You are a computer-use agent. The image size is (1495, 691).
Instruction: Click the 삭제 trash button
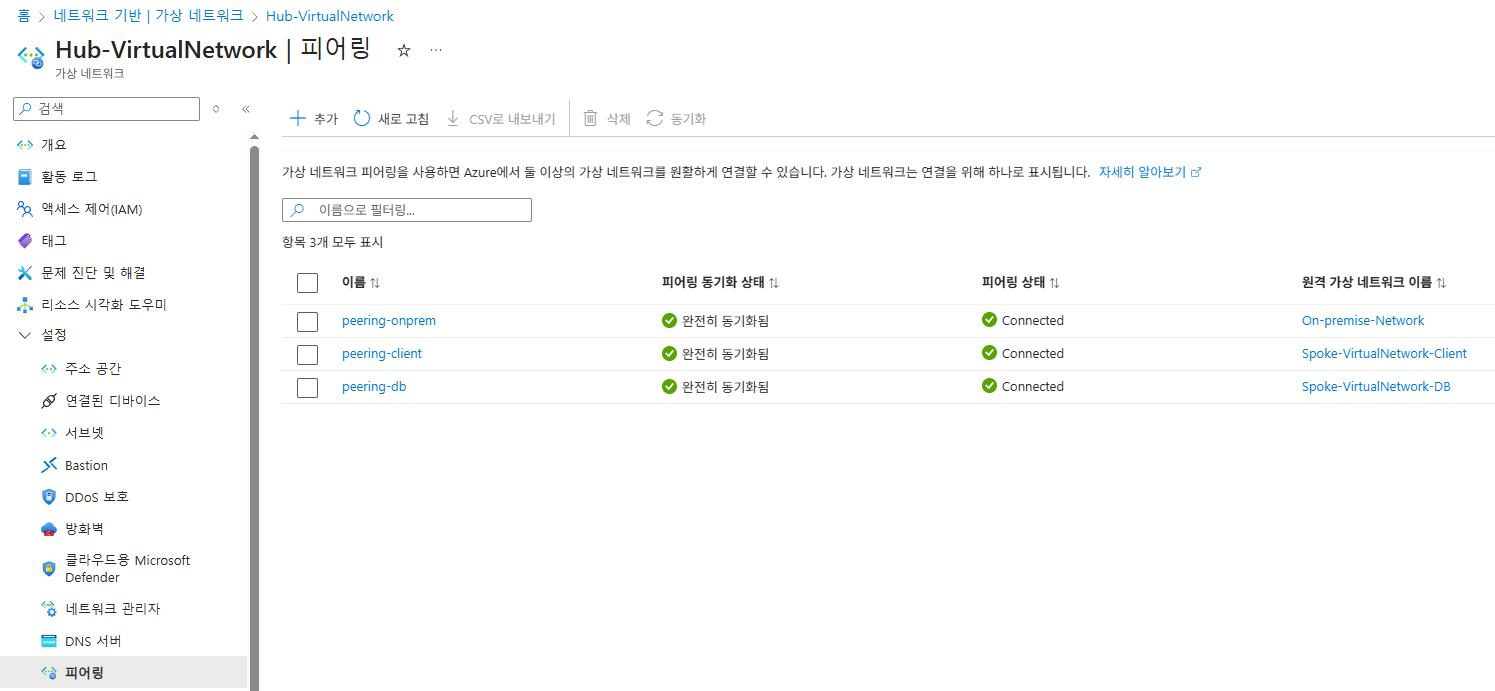click(x=607, y=119)
